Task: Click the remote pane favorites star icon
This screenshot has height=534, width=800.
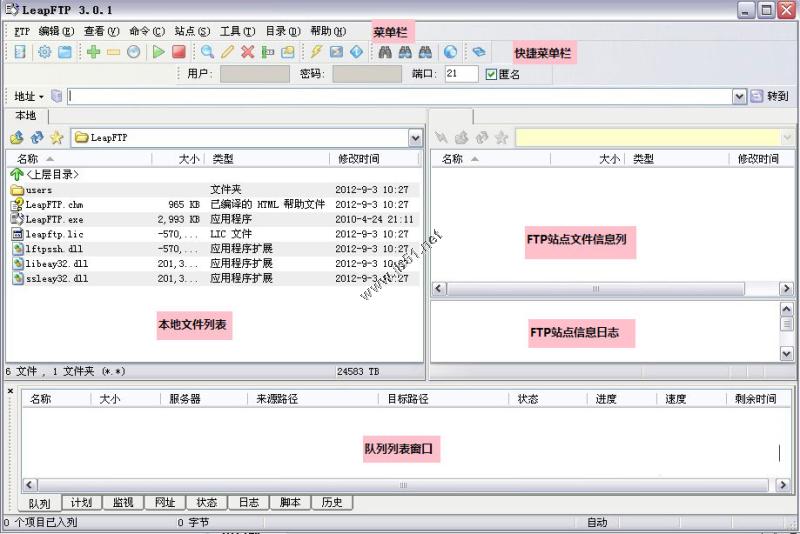Action: coord(502,137)
